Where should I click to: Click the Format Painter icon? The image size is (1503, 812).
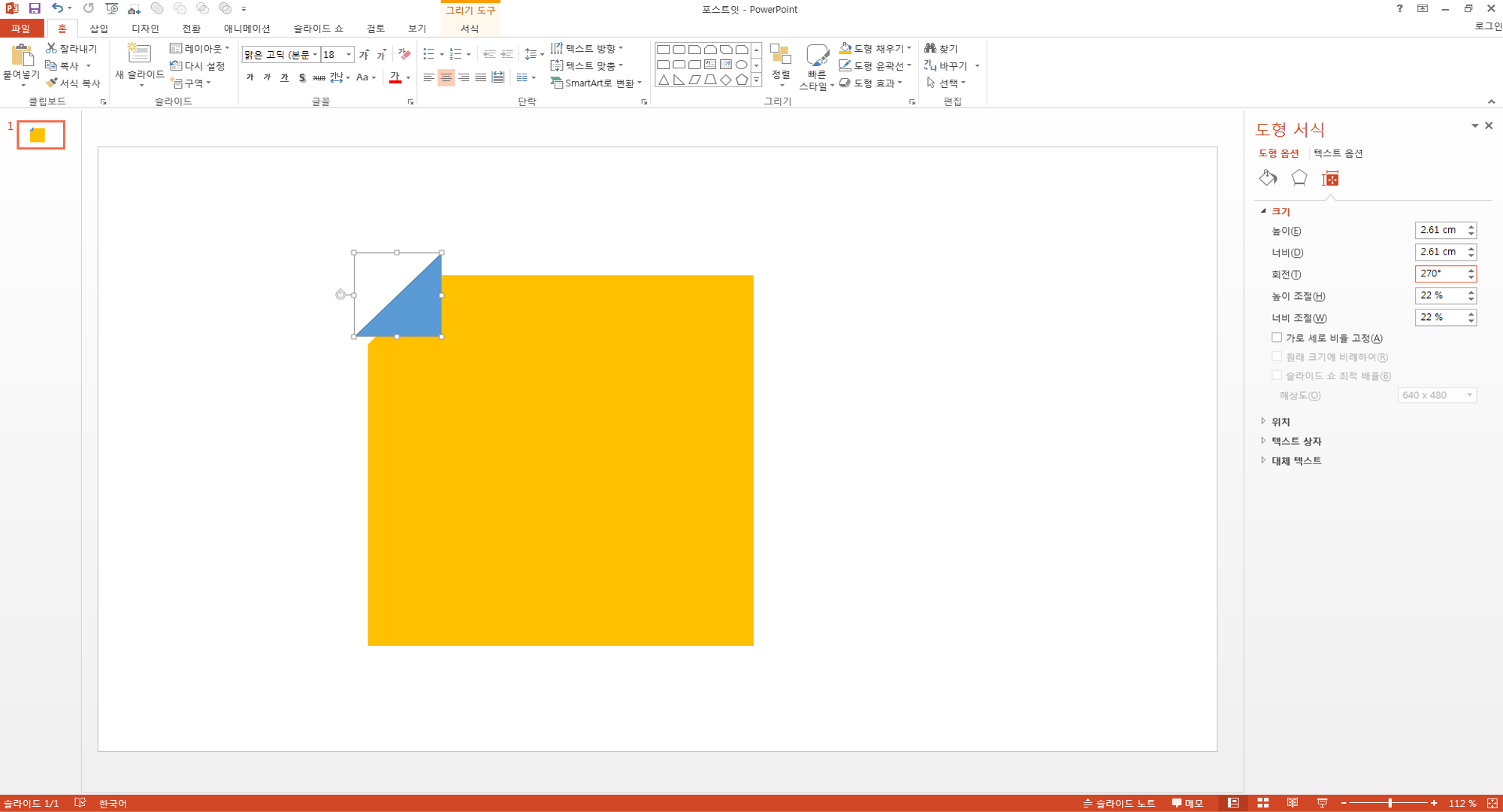click(51, 83)
